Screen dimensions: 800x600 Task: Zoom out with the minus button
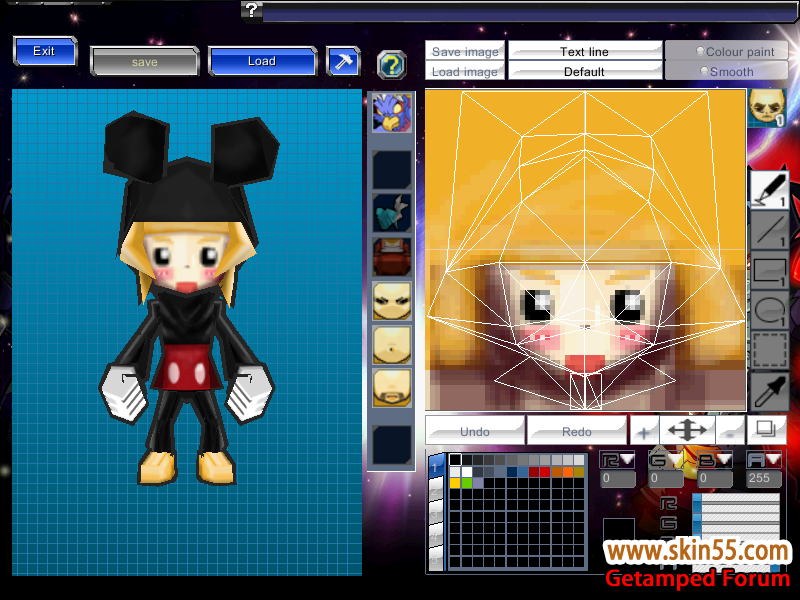730,432
